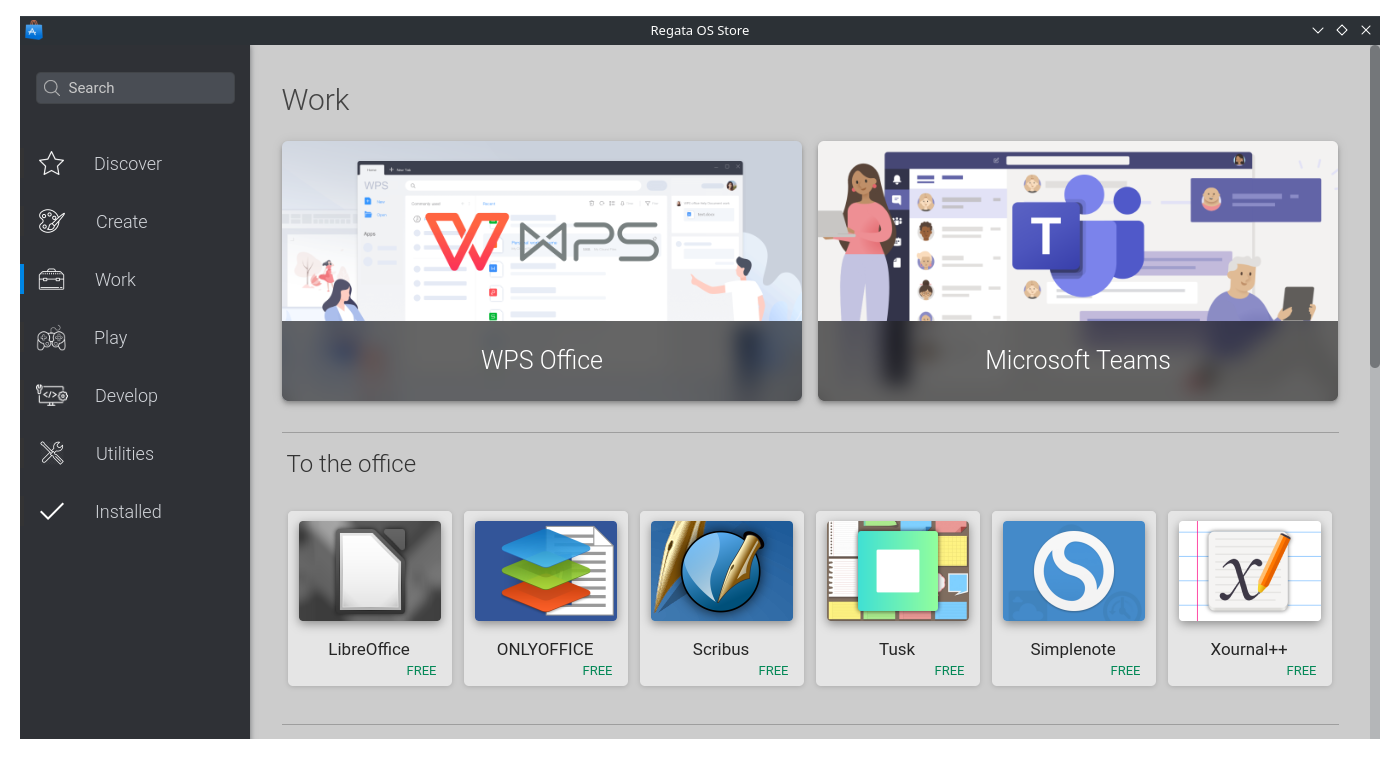Click the Scribus pen icon
The image size is (1400, 763).
[x=722, y=571]
